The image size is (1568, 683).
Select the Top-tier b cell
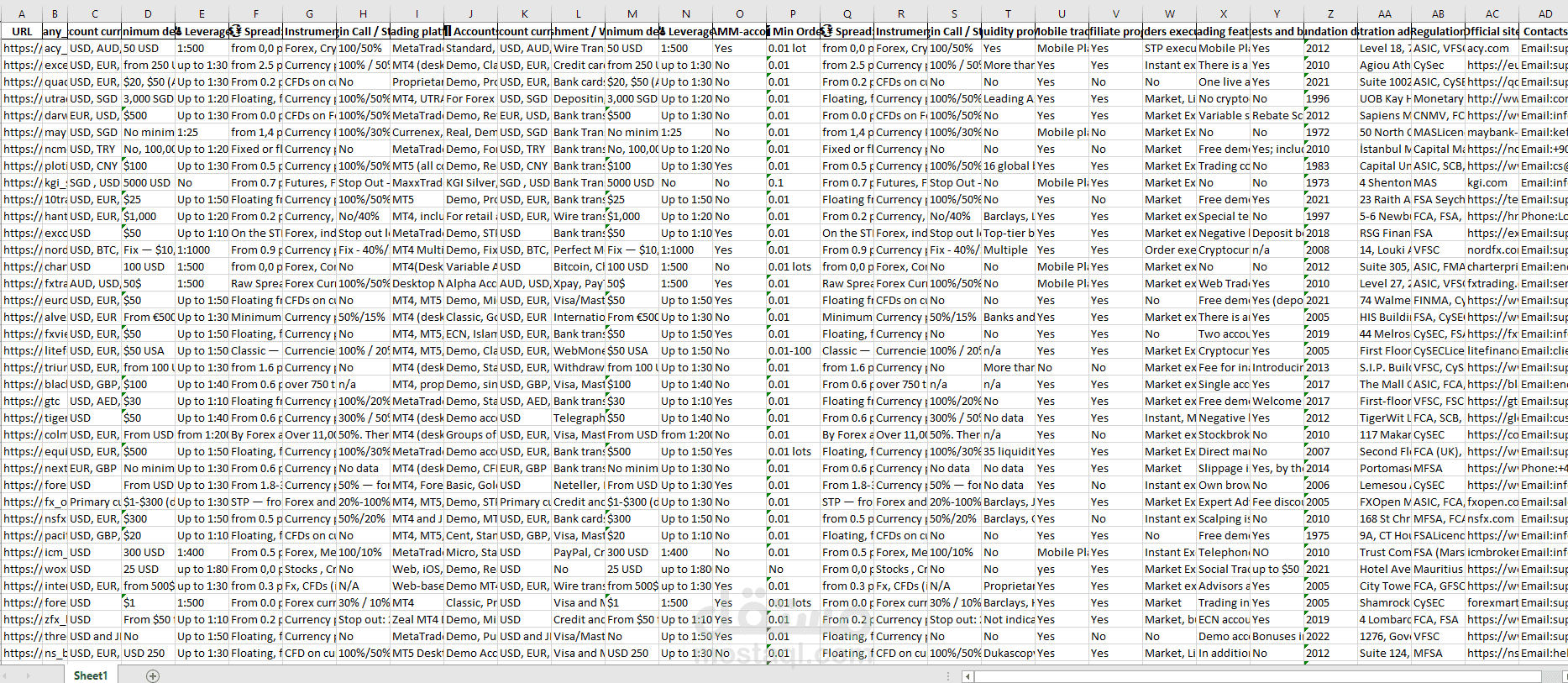click(x=1008, y=233)
